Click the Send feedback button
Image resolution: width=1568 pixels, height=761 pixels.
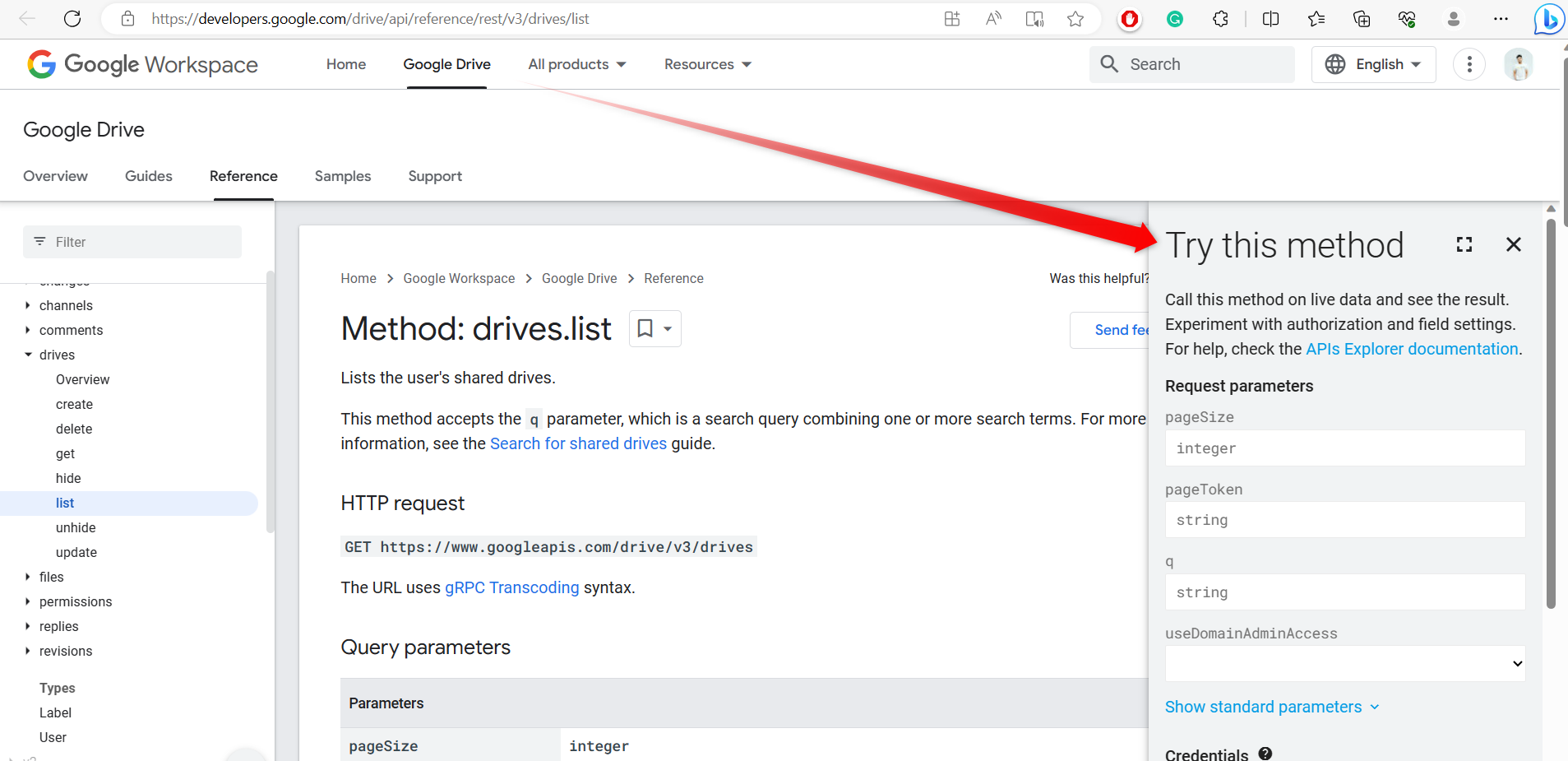pos(1109,330)
